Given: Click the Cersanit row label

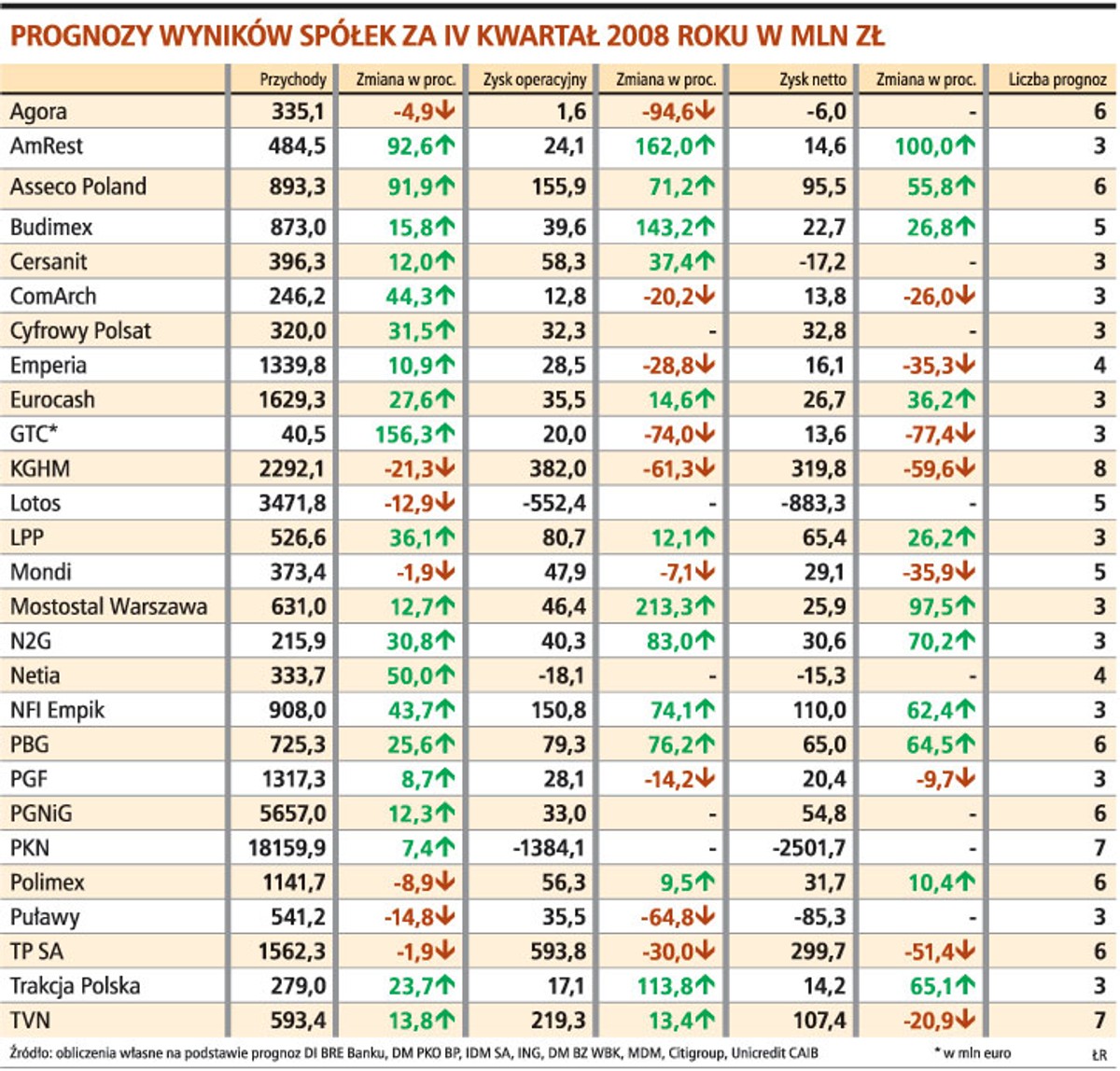Looking at the screenshot, I should tap(49, 261).
